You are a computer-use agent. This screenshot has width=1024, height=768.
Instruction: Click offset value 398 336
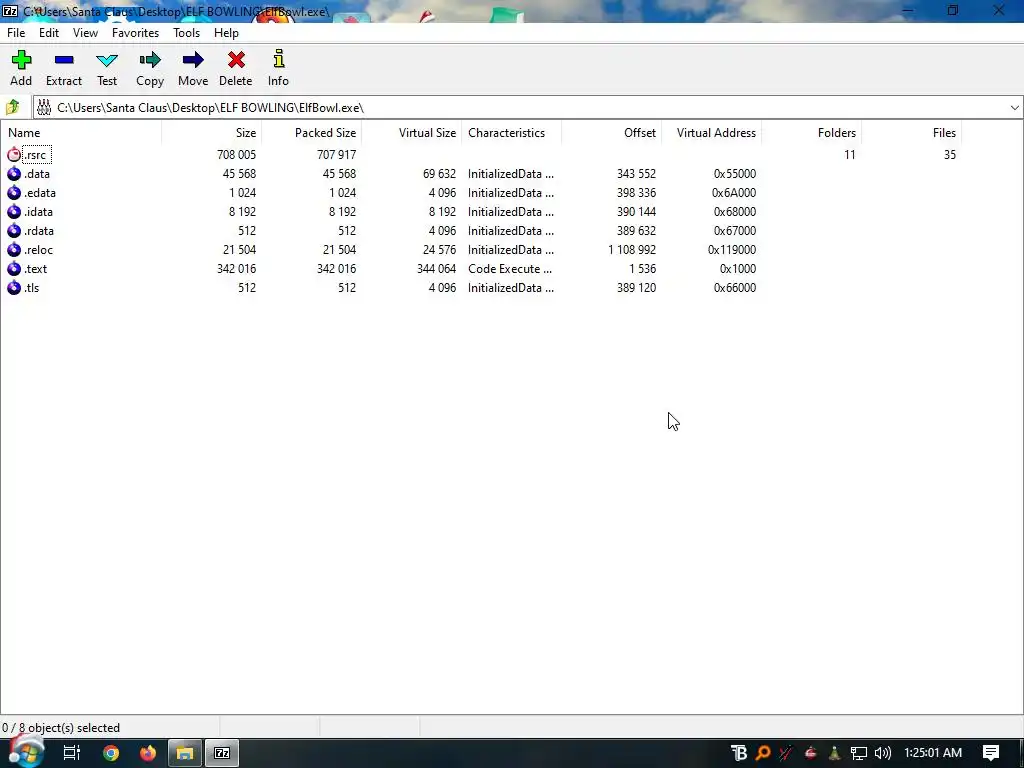tap(636, 193)
